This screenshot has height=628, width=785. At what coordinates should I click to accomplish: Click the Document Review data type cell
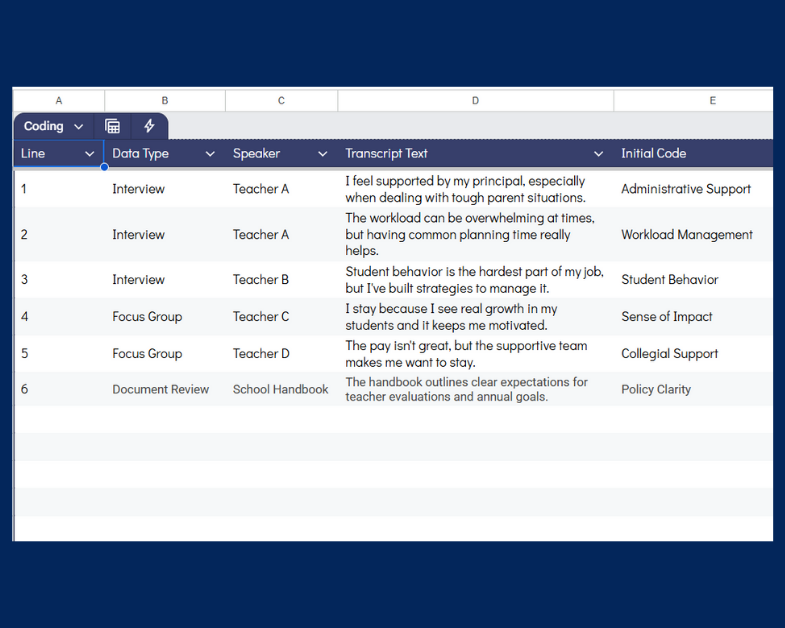tap(160, 390)
